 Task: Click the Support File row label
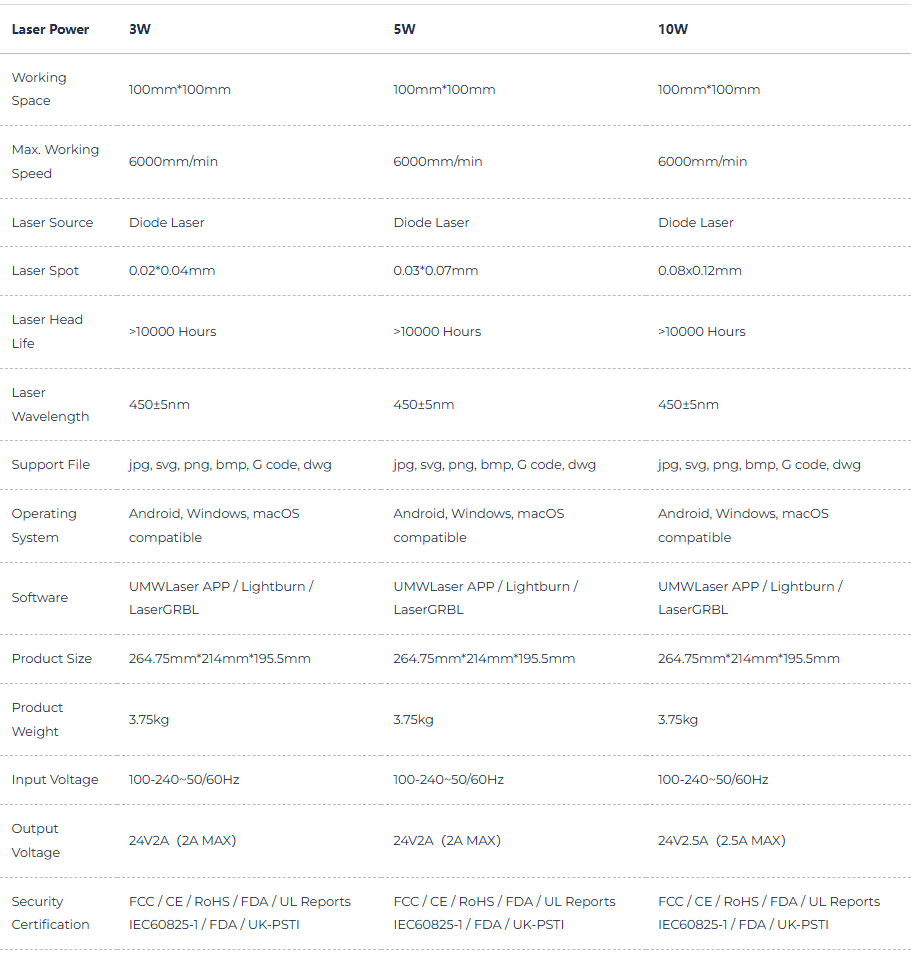click(51, 465)
